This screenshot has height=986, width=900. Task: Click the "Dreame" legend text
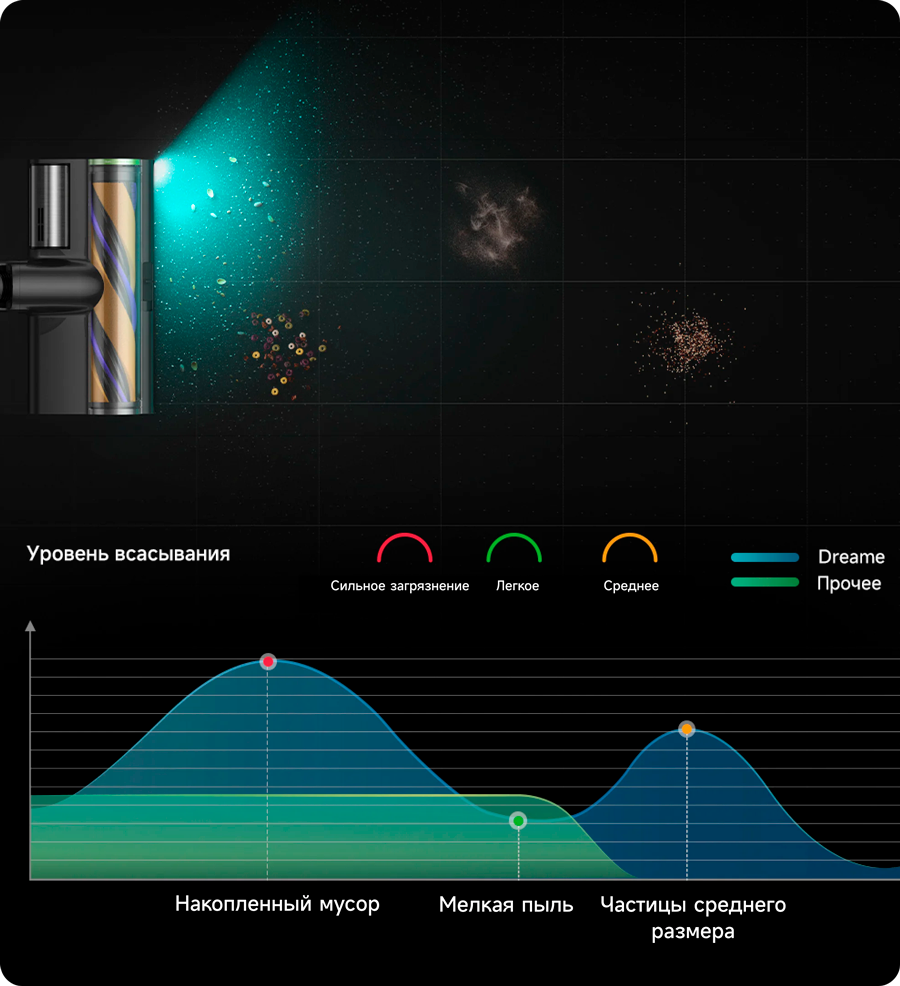click(851, 557)
